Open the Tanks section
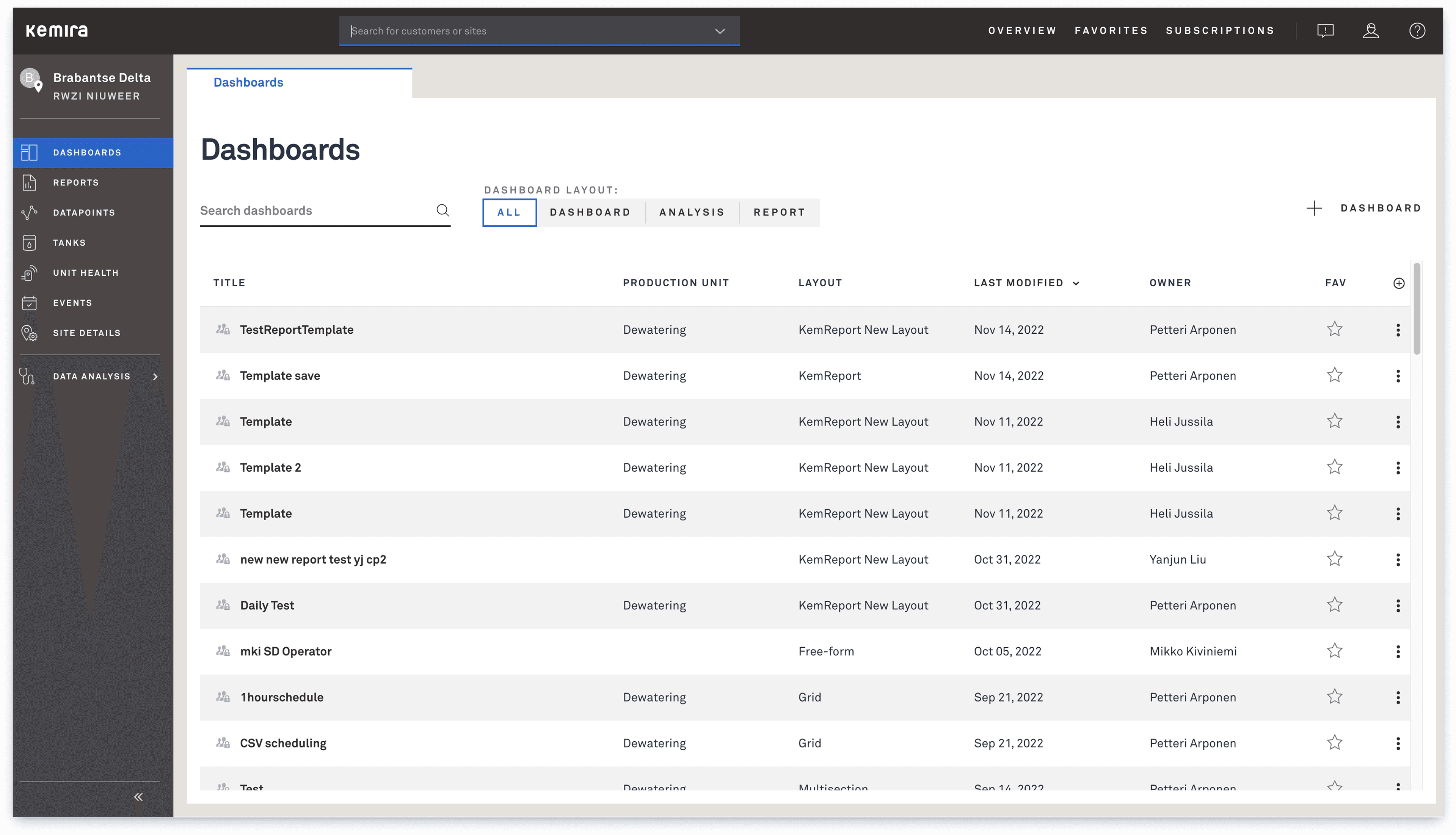Viewport: 1456px width, 835px height. [69, 243]
